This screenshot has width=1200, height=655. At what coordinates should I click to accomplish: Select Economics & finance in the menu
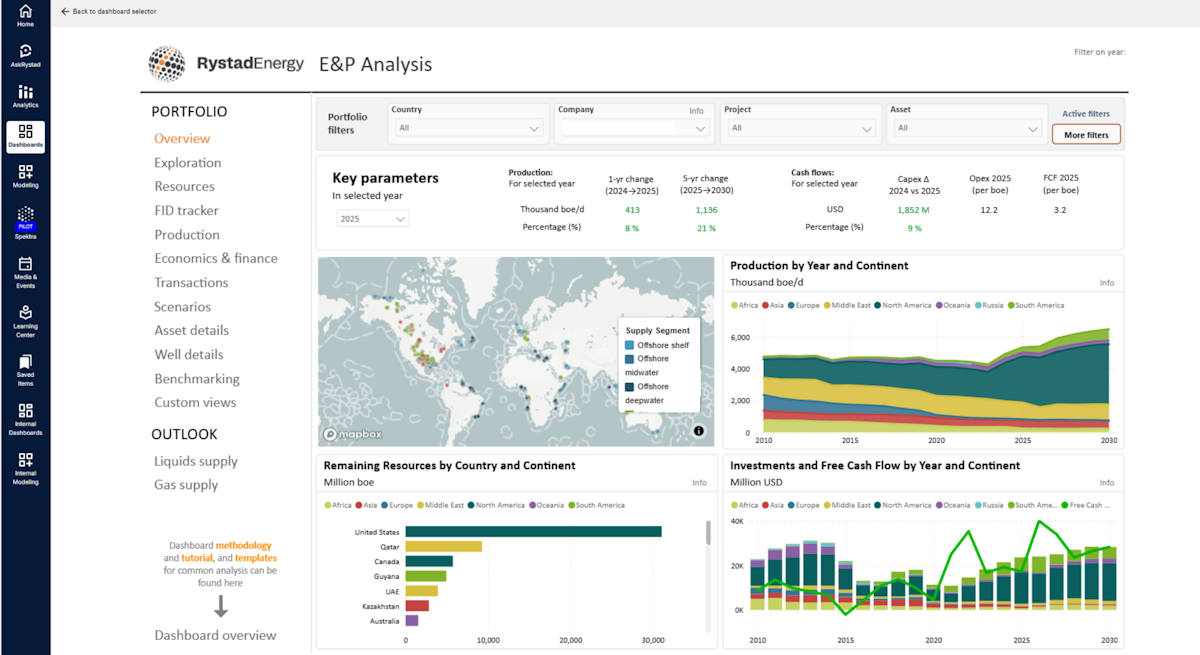[x=216, y=258]
